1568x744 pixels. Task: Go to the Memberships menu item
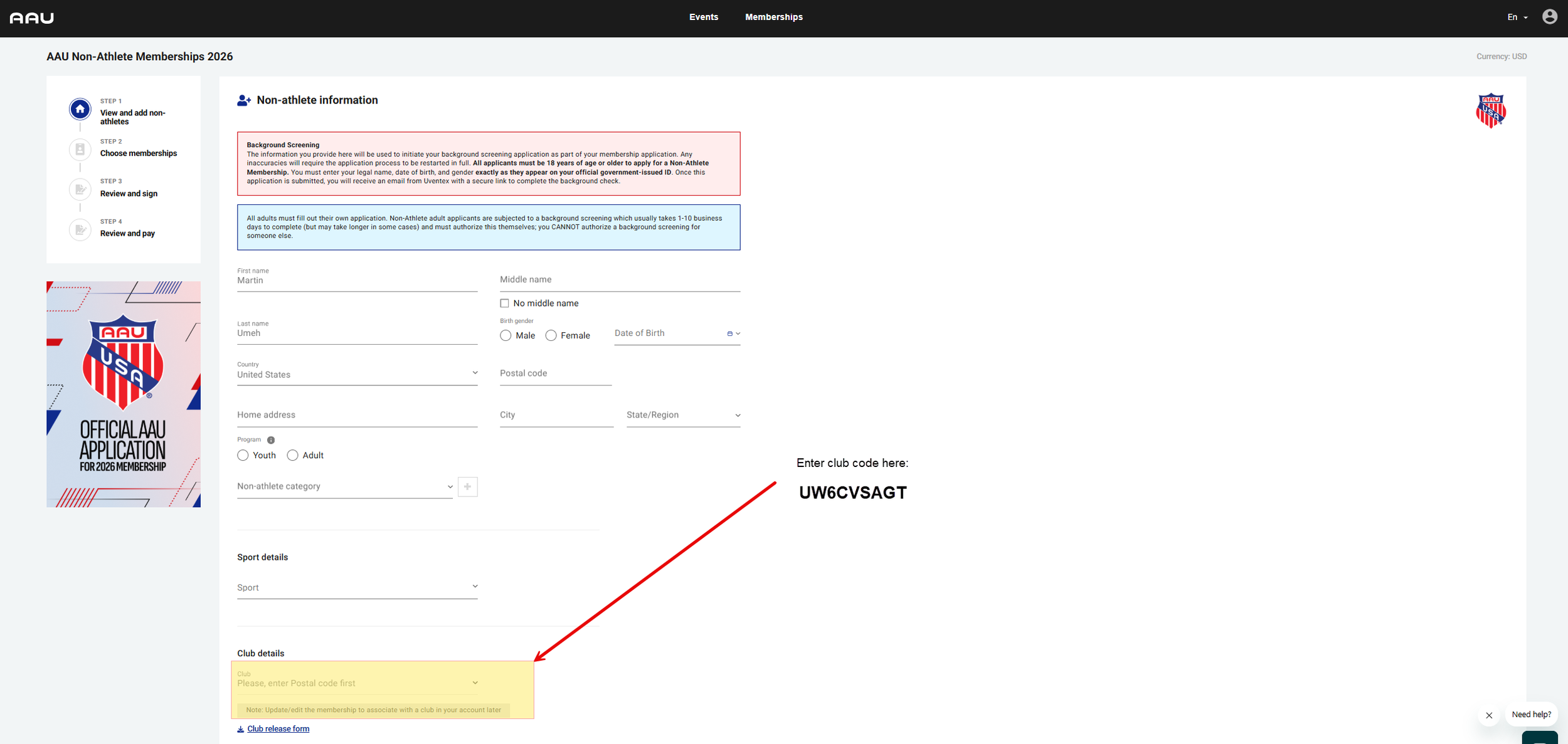[773, 17]
